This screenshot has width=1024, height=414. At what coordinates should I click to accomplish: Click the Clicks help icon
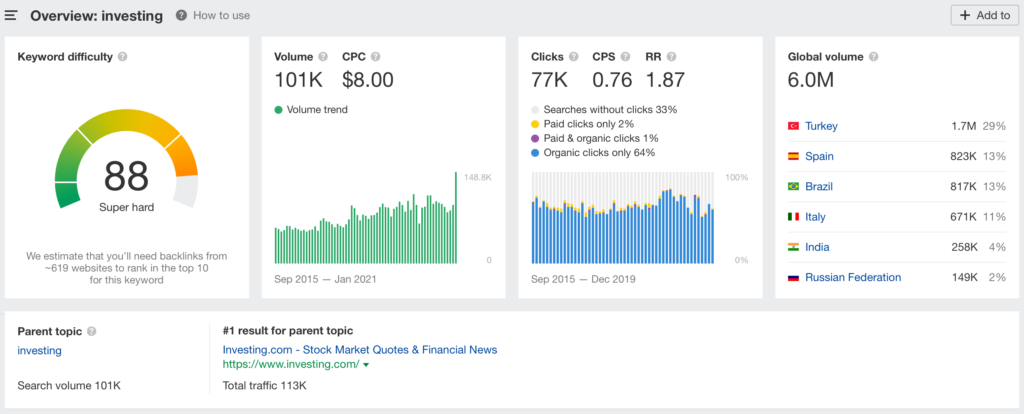573,57
